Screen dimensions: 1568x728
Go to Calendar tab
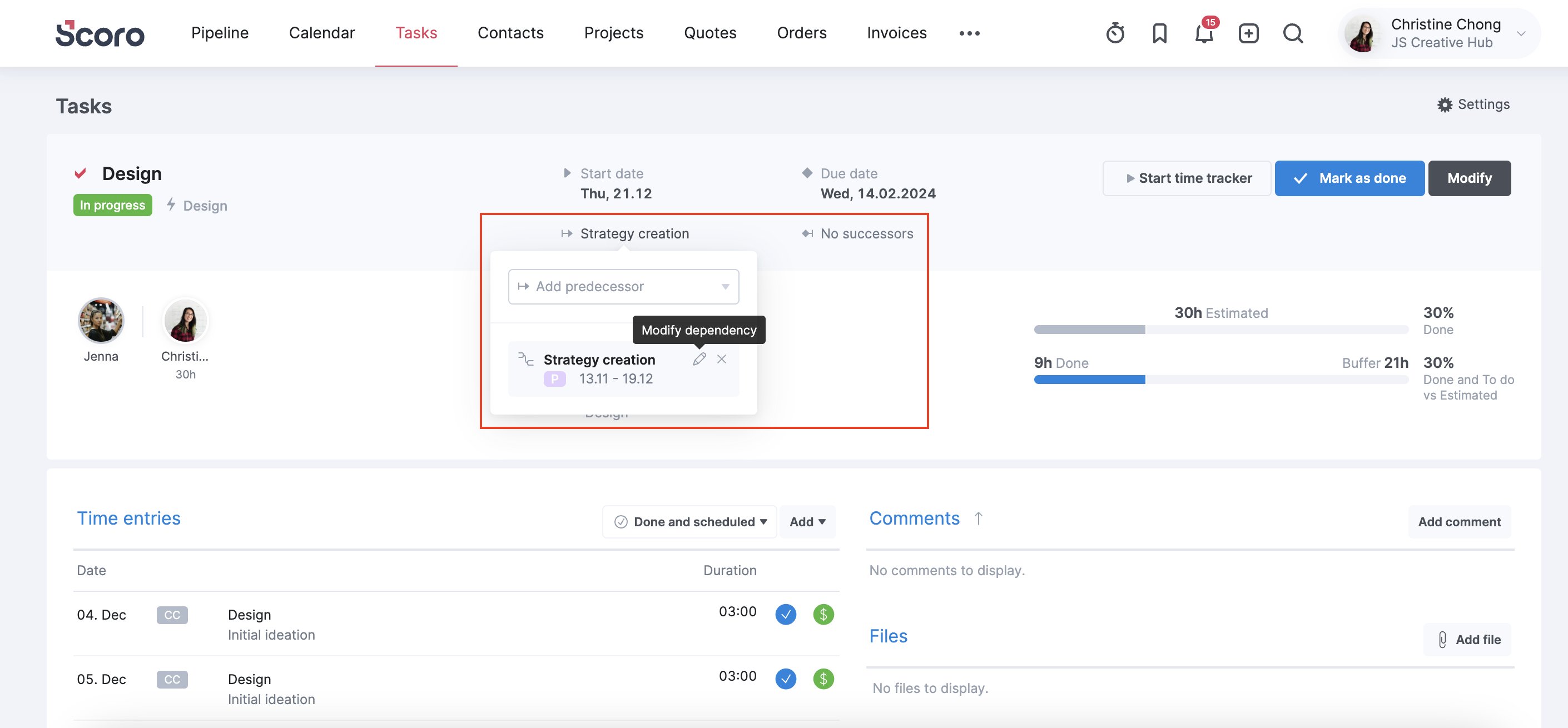coord(321,33)
